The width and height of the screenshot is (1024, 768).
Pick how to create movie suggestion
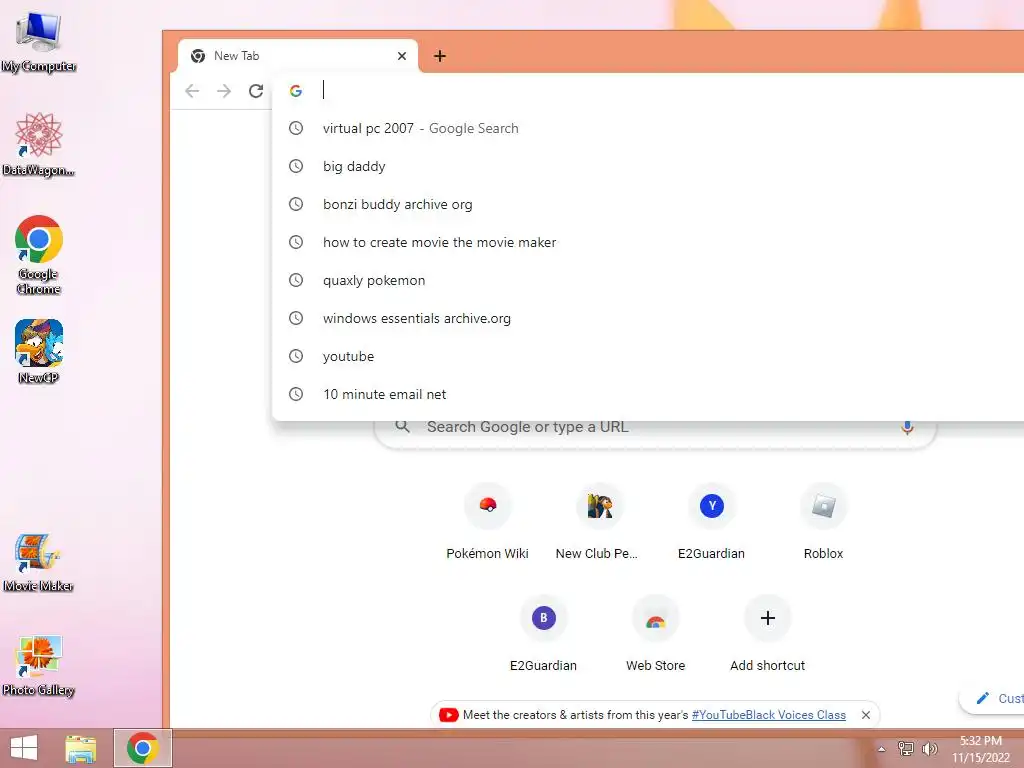[648, 242]
